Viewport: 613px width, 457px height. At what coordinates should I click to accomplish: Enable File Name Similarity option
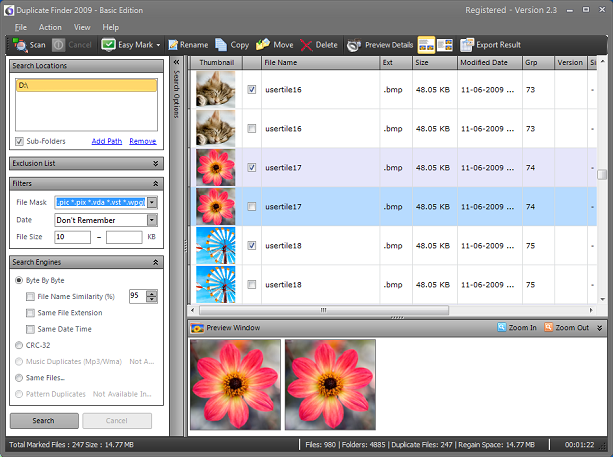click(30, 297)
